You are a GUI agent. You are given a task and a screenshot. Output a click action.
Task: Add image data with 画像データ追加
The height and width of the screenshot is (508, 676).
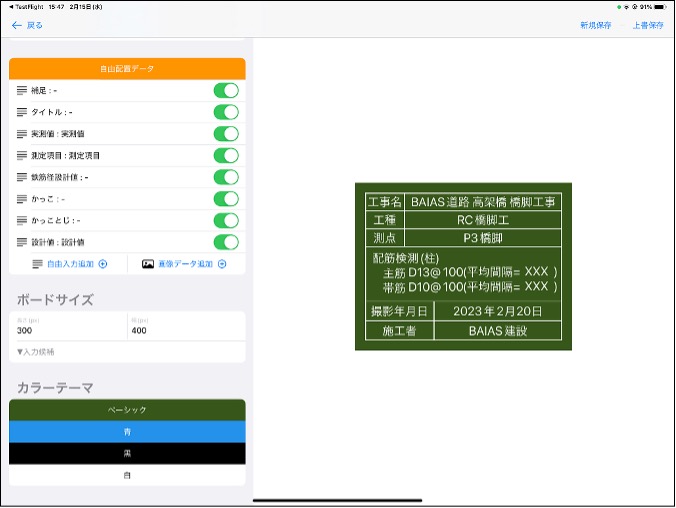[x=185, y=264]
